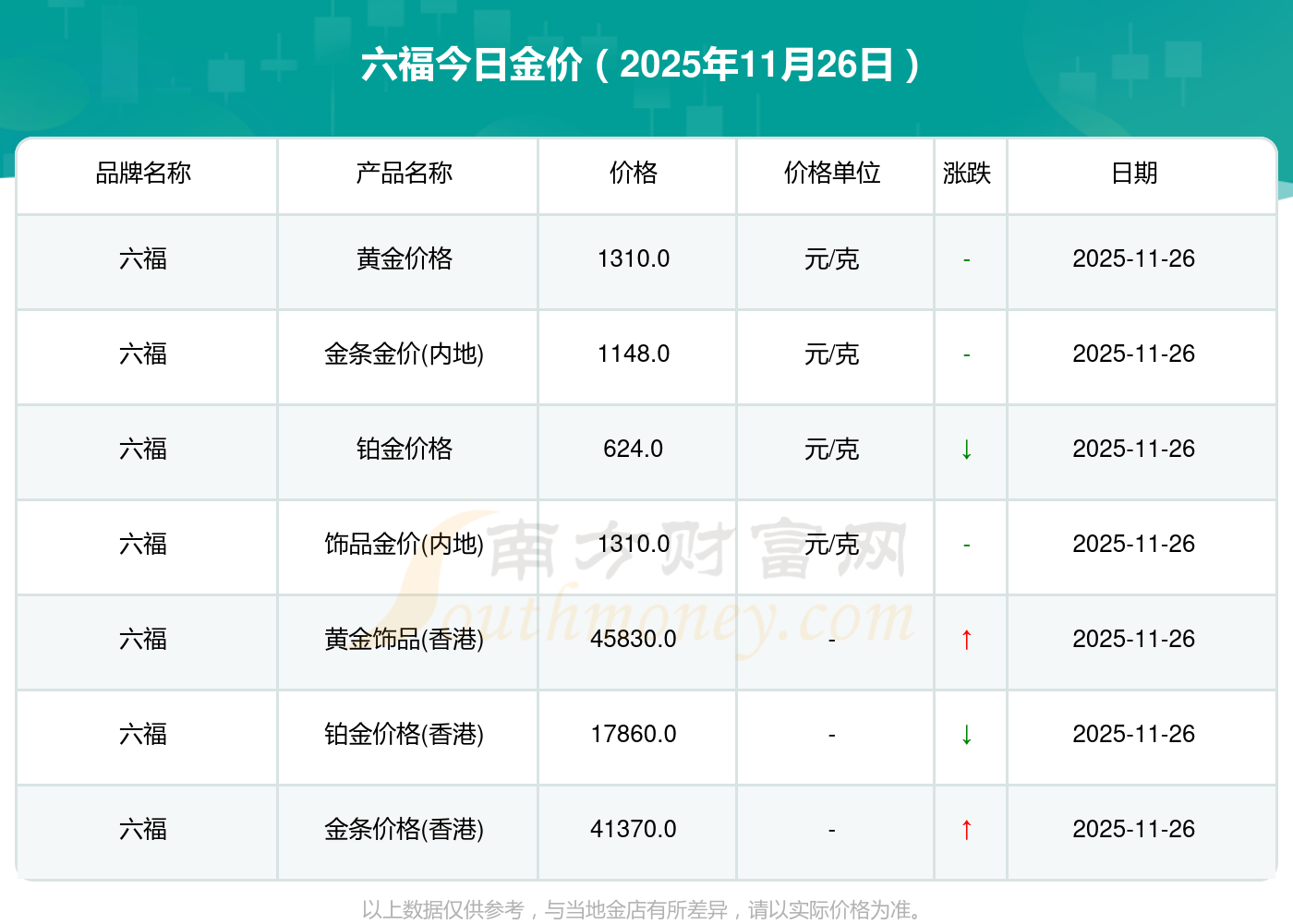This screenshot has width=1293, height=924.
Task: Click the product name 黄金饰品(香港)
Action: click(405, 639)
